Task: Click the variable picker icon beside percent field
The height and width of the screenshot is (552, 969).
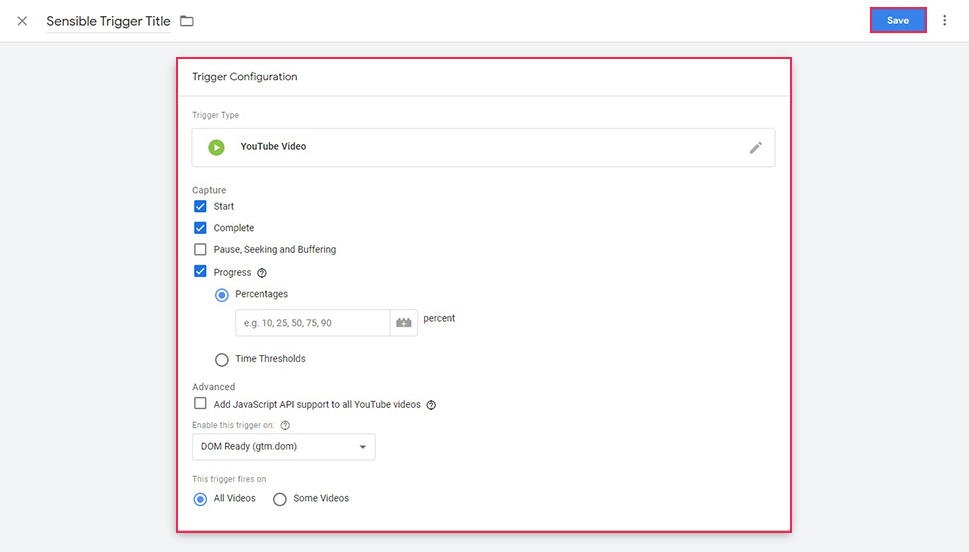Action: (404, 323)
